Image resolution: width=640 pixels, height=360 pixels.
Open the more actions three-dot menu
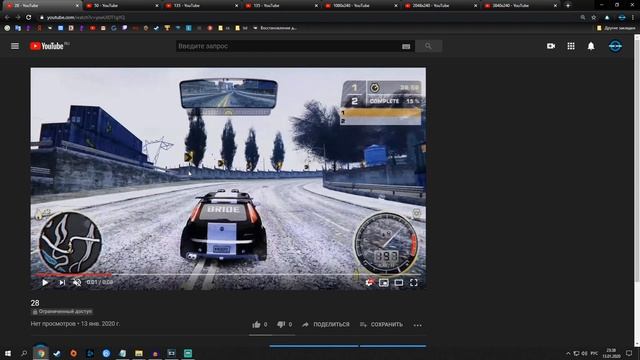[418, 325]
